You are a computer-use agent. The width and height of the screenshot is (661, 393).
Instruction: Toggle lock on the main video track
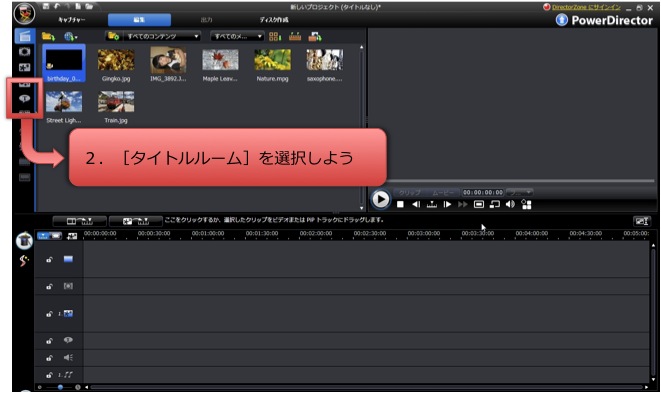coord(49,259)
